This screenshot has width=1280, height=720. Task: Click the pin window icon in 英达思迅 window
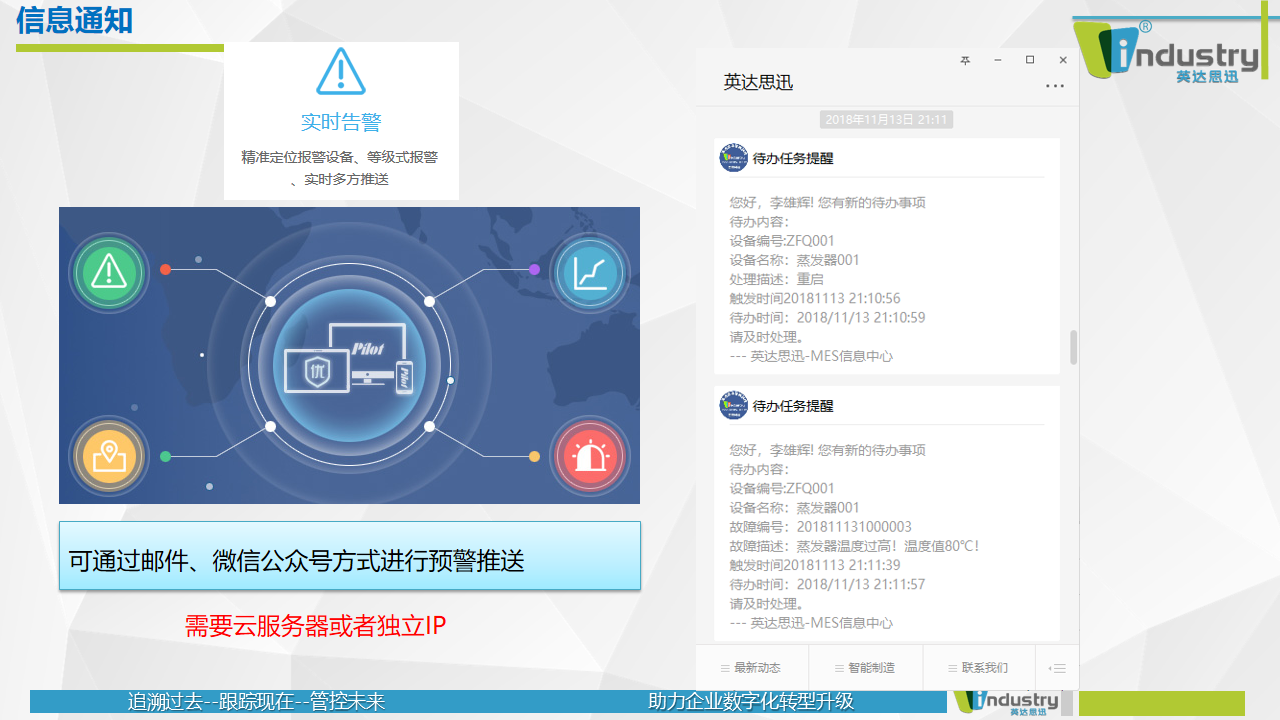pyautogui.click(x=965, y=61)
